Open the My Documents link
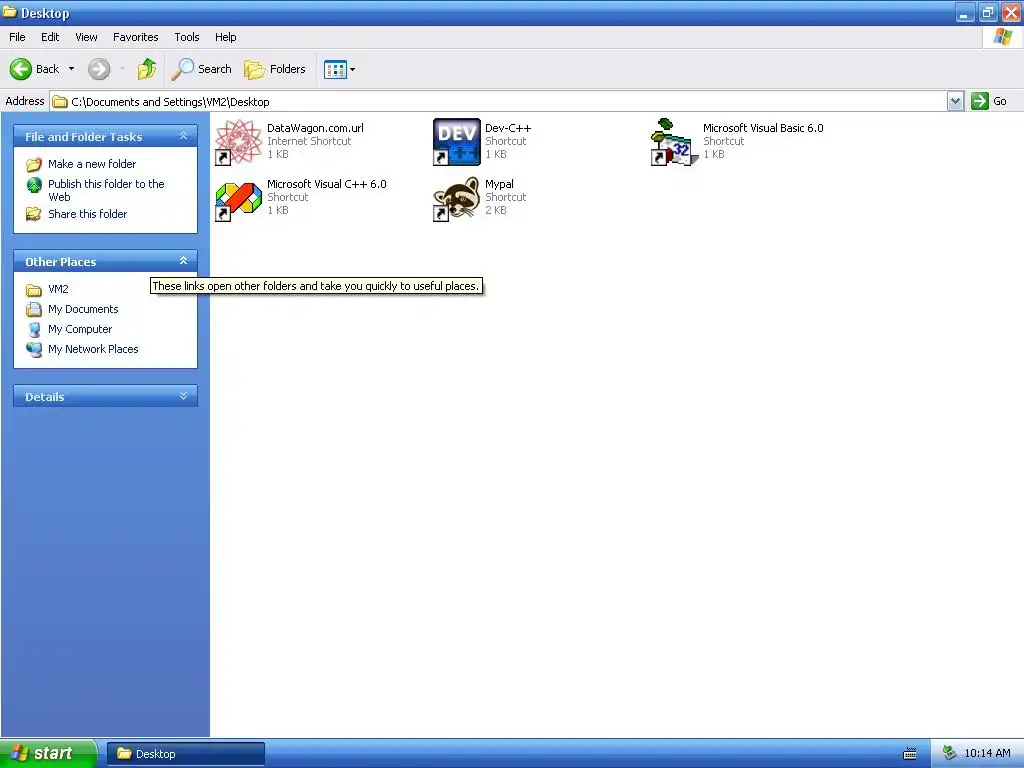The image size is (1024, 768). pyautogui.click(x=83, y=309)
